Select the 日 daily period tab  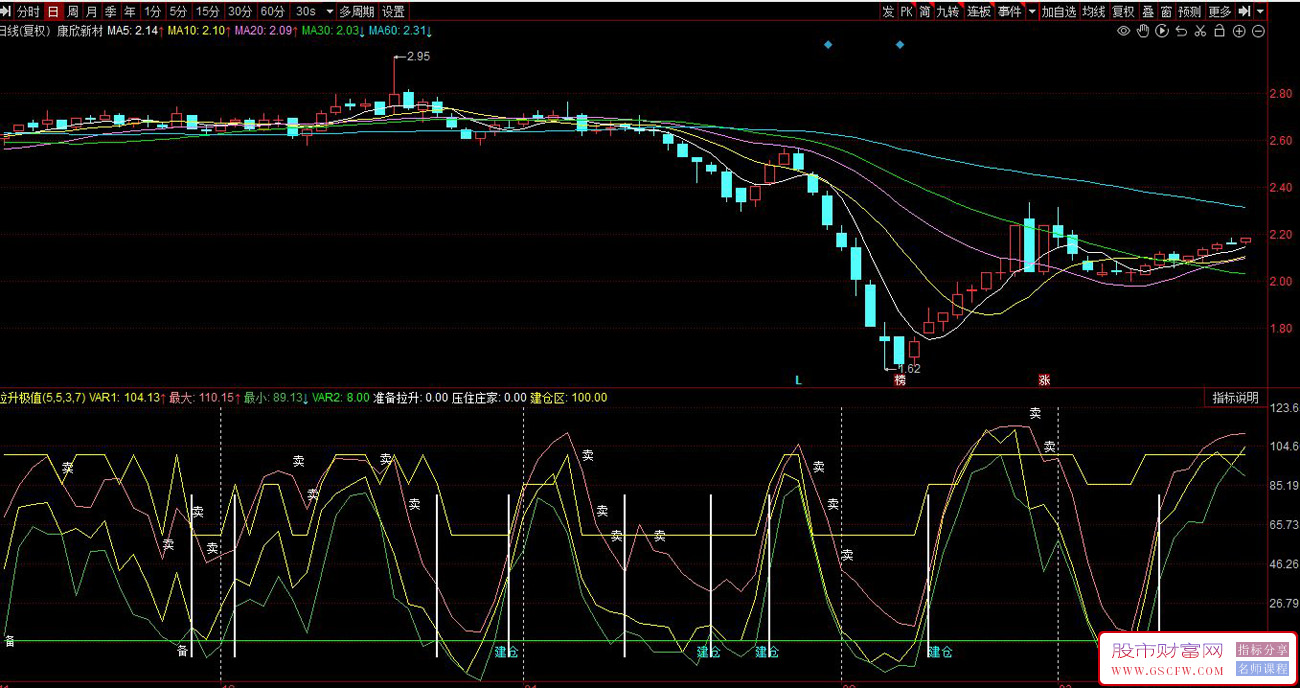pos(53,12)
